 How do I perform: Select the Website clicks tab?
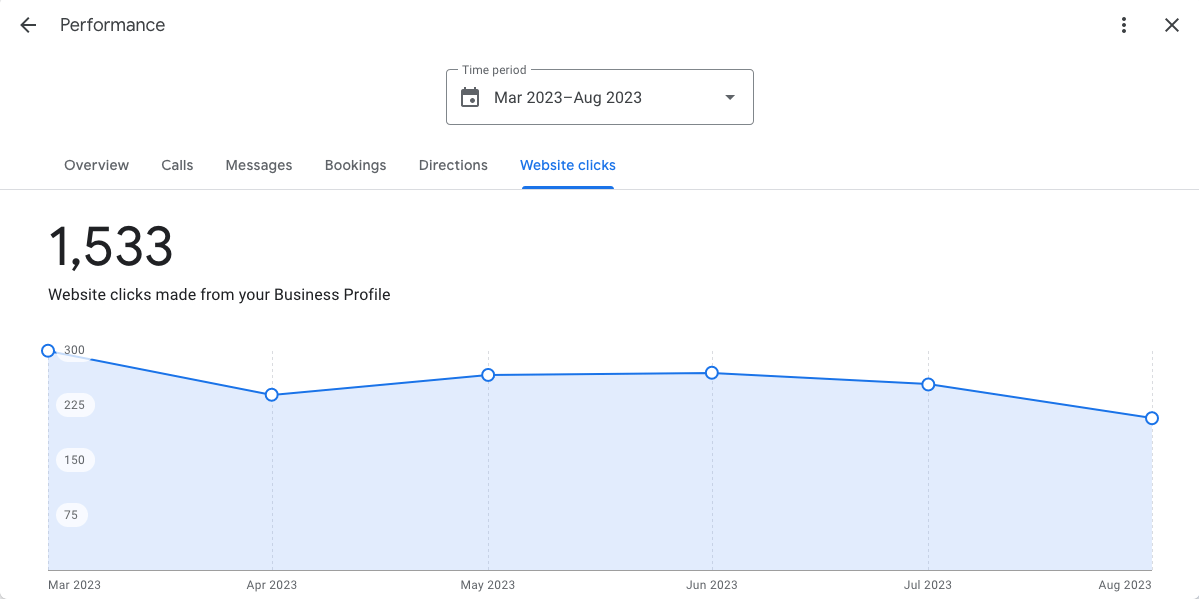pos(567,165)
